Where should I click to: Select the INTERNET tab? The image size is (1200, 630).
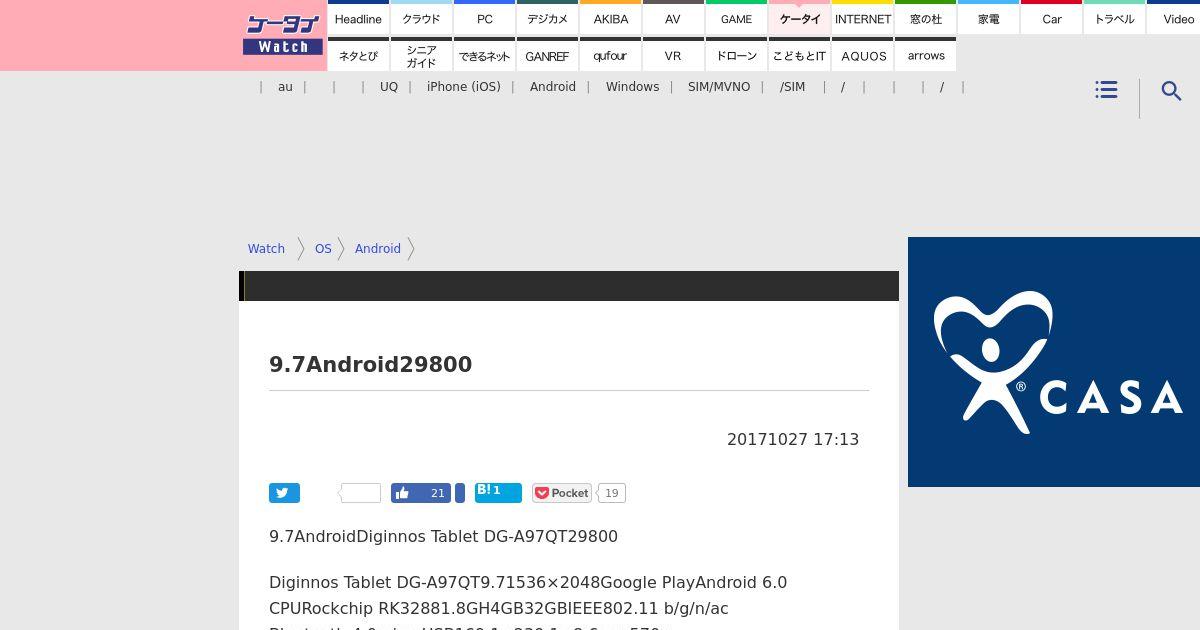pos(862,19)
